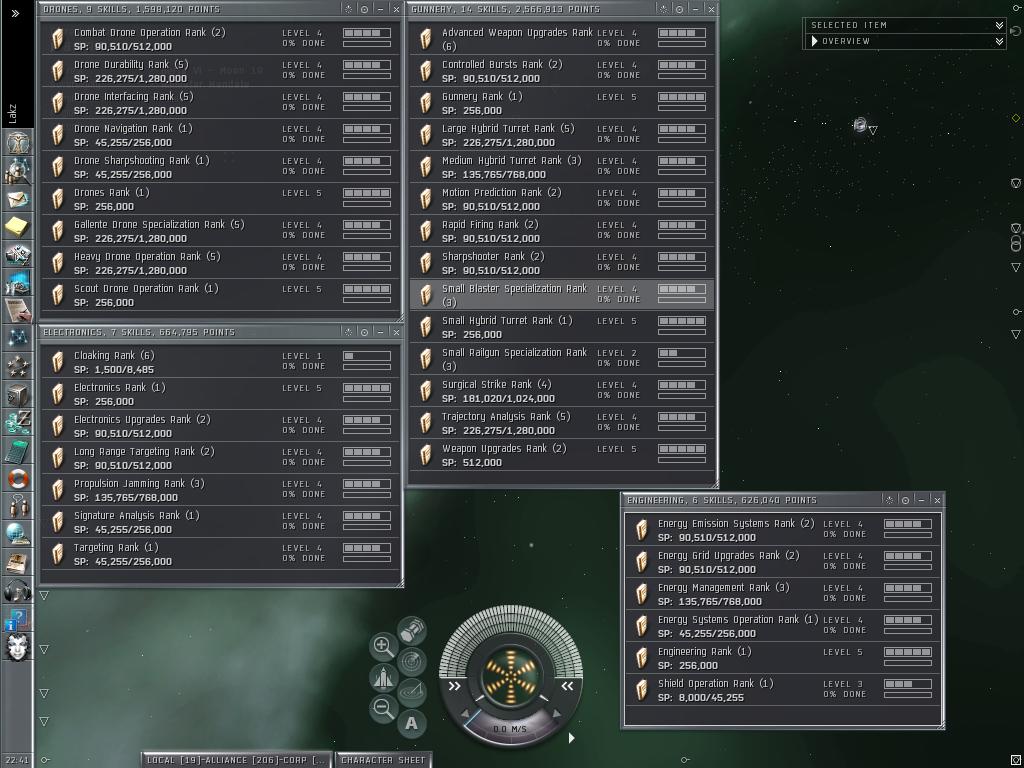Open the chat channels people icon

click(x=18, y=507)
